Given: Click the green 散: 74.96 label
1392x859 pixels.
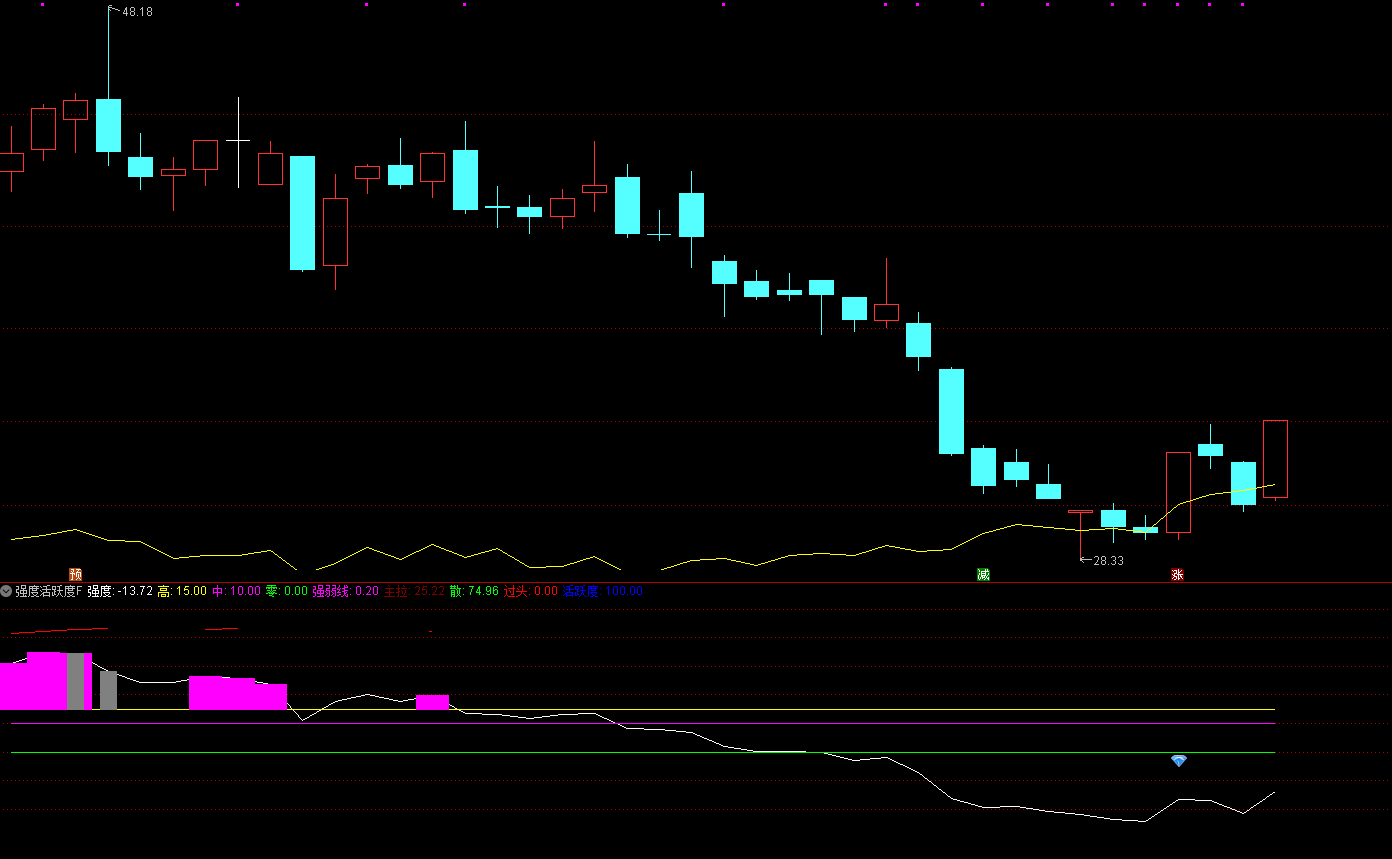Looking at the screenshot, I should click(x=474, y=591).
